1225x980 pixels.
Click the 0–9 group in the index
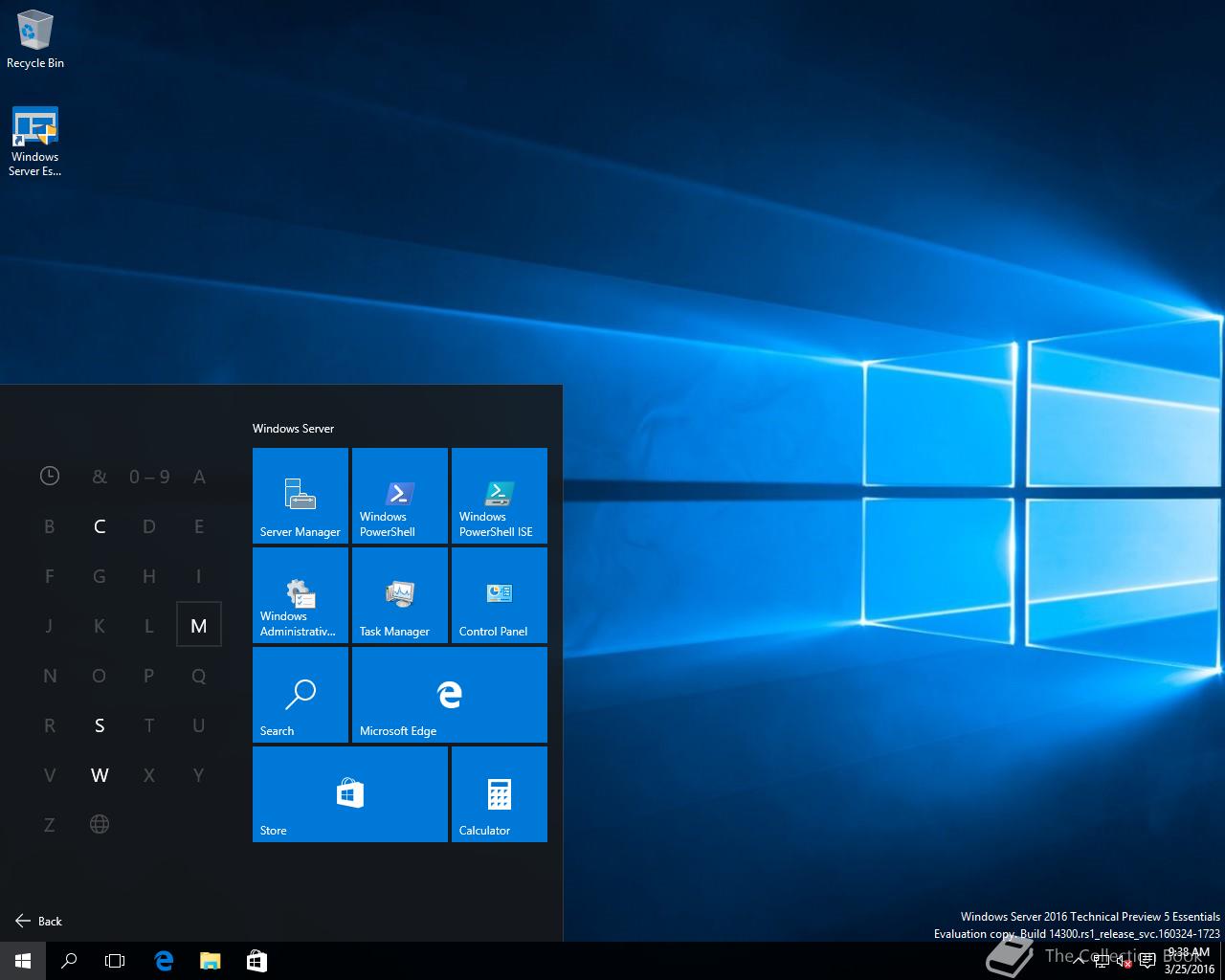pos(149,476)
